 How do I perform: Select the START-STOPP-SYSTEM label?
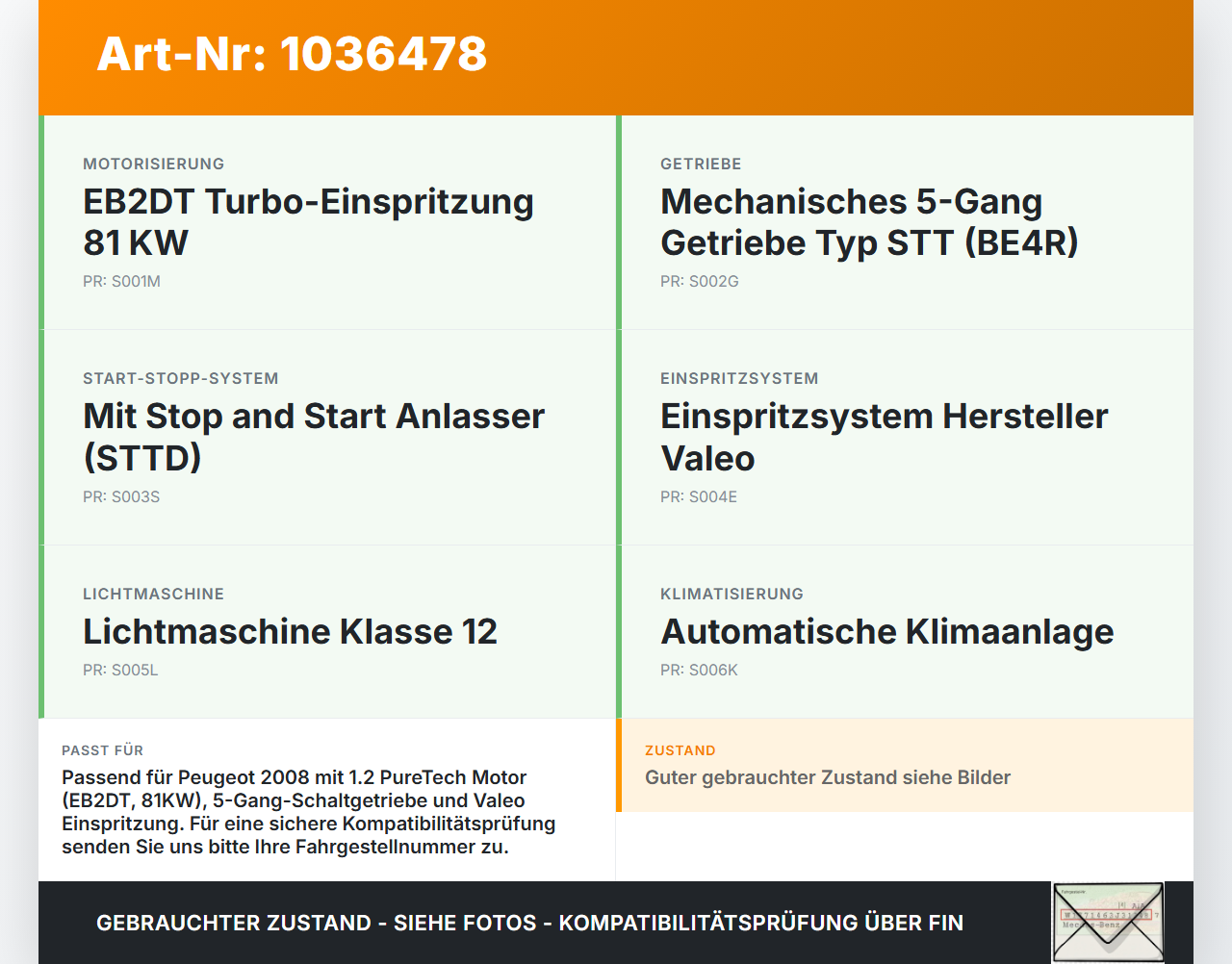click(181, 379)
